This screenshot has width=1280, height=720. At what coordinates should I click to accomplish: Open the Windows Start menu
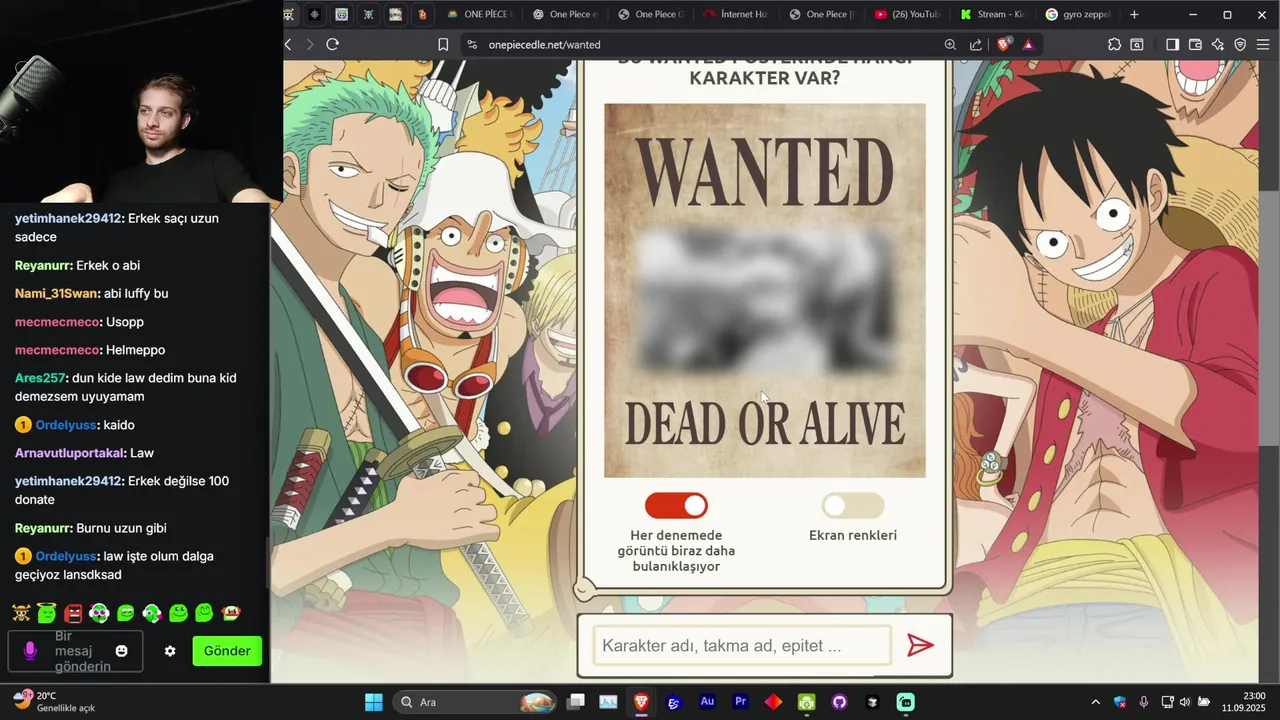[373, 702]
